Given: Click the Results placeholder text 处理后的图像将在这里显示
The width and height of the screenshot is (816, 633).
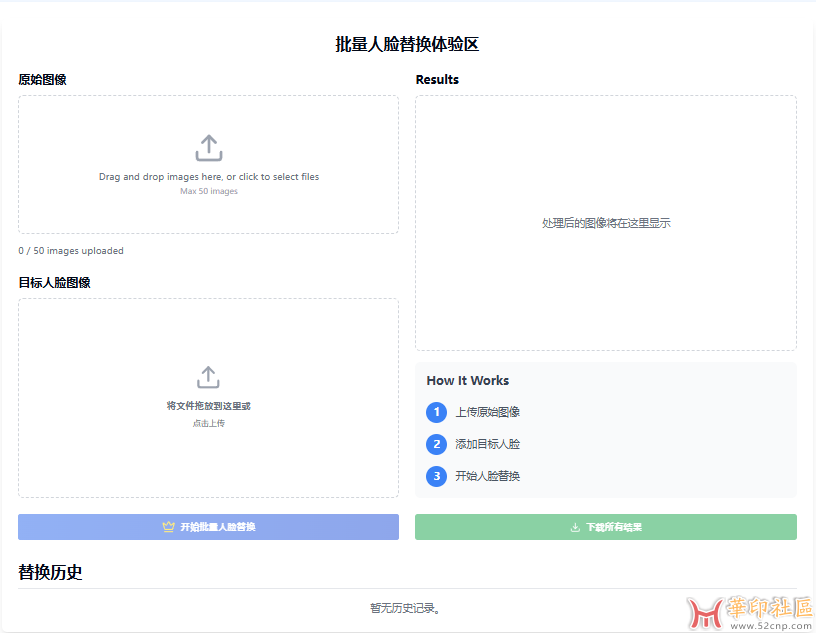Looking at the screenshot, I should (606, 223).
